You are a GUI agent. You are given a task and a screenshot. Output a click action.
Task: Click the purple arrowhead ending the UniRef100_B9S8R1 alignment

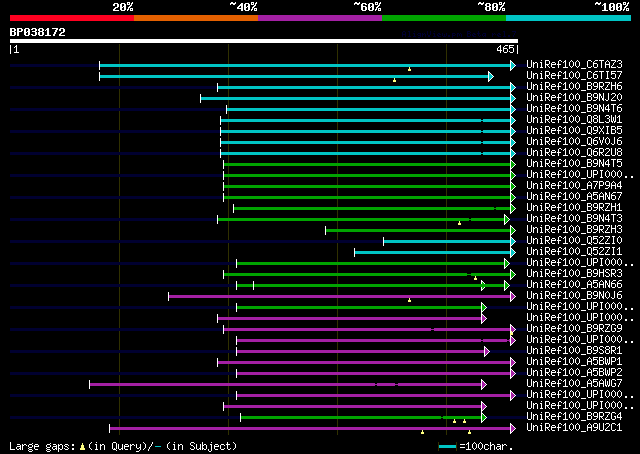coord(487,352)
